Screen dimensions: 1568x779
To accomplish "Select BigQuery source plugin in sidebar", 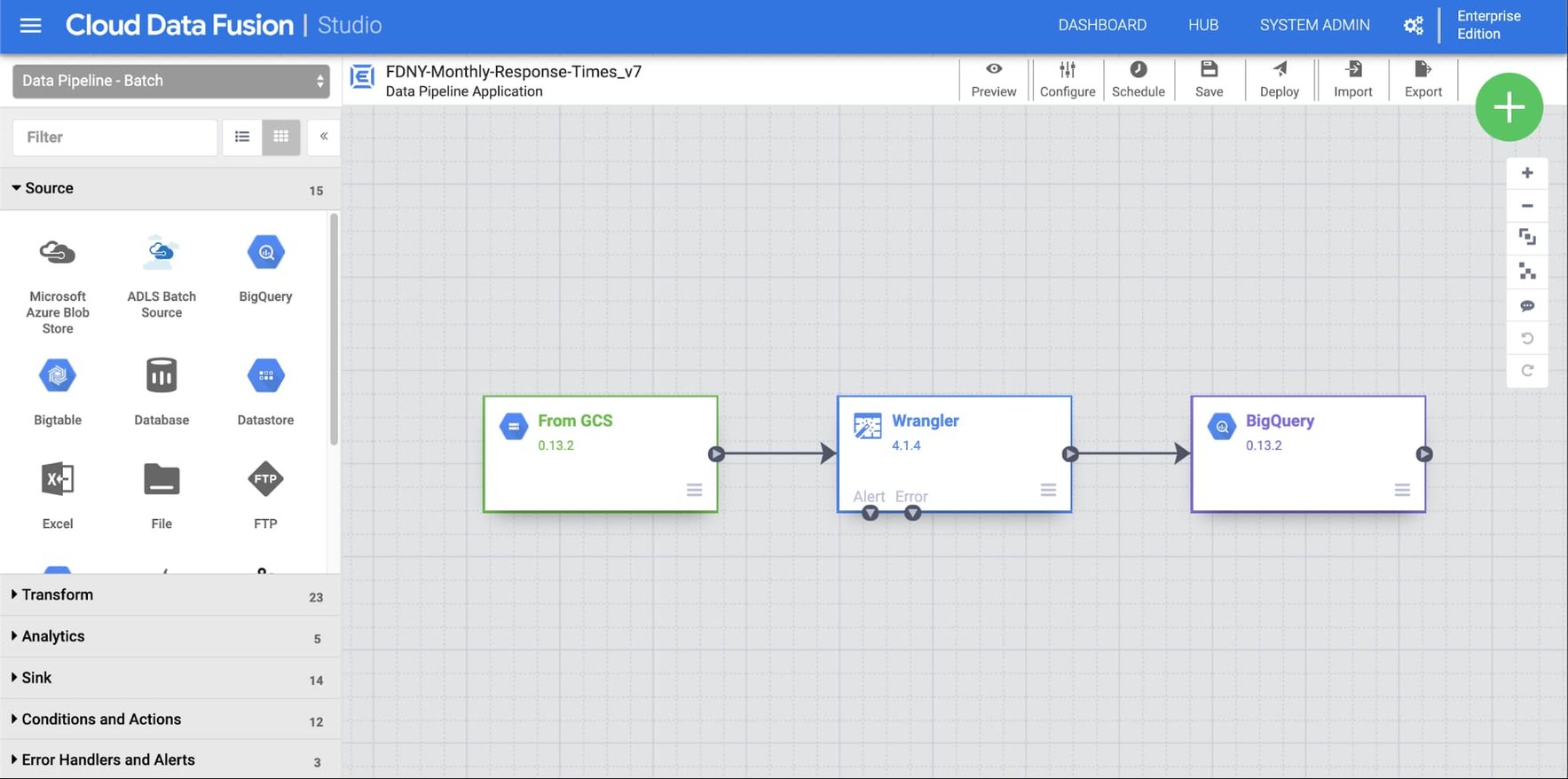I will [x=265, y=268].
